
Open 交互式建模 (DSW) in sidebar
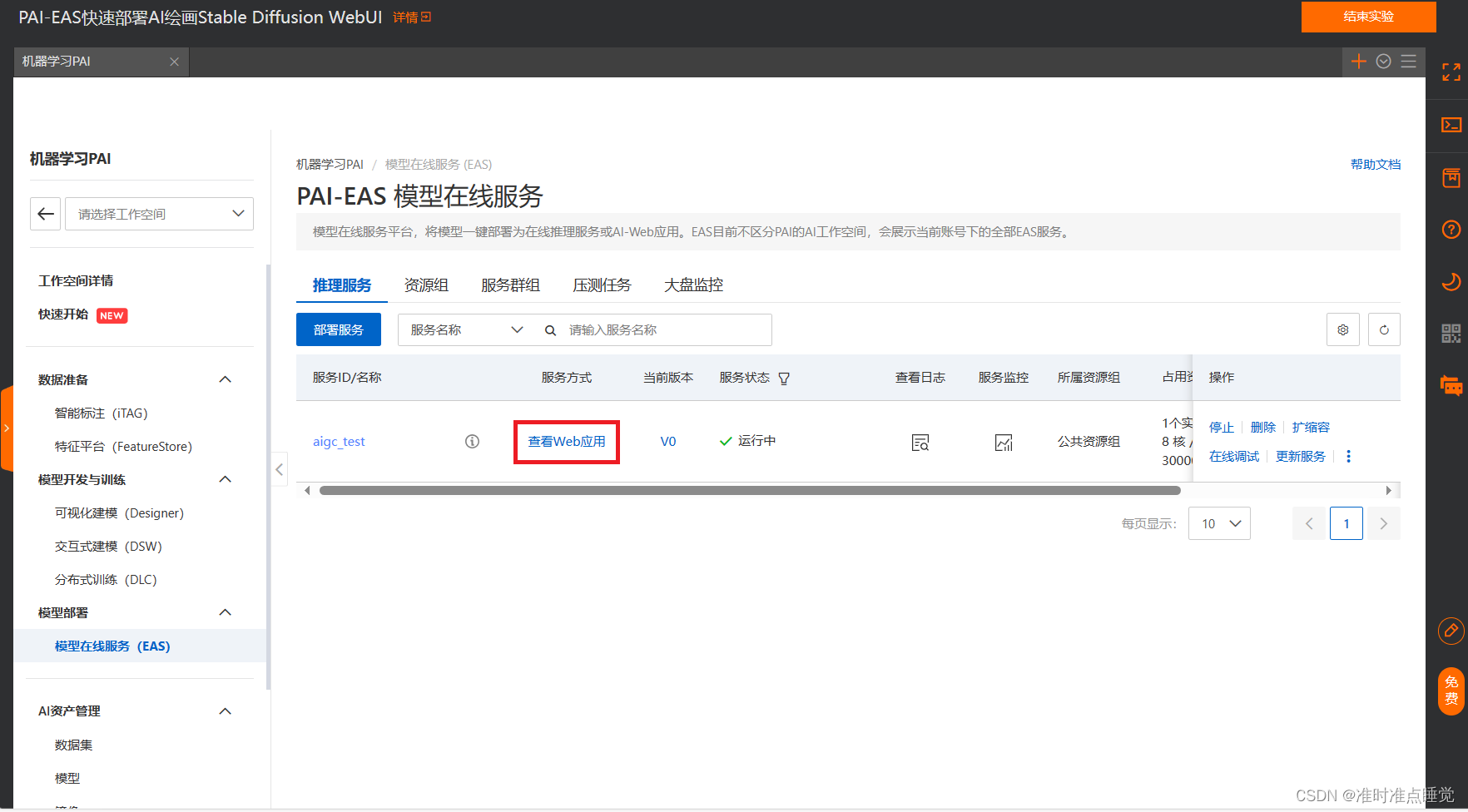(x=108, y=546)
